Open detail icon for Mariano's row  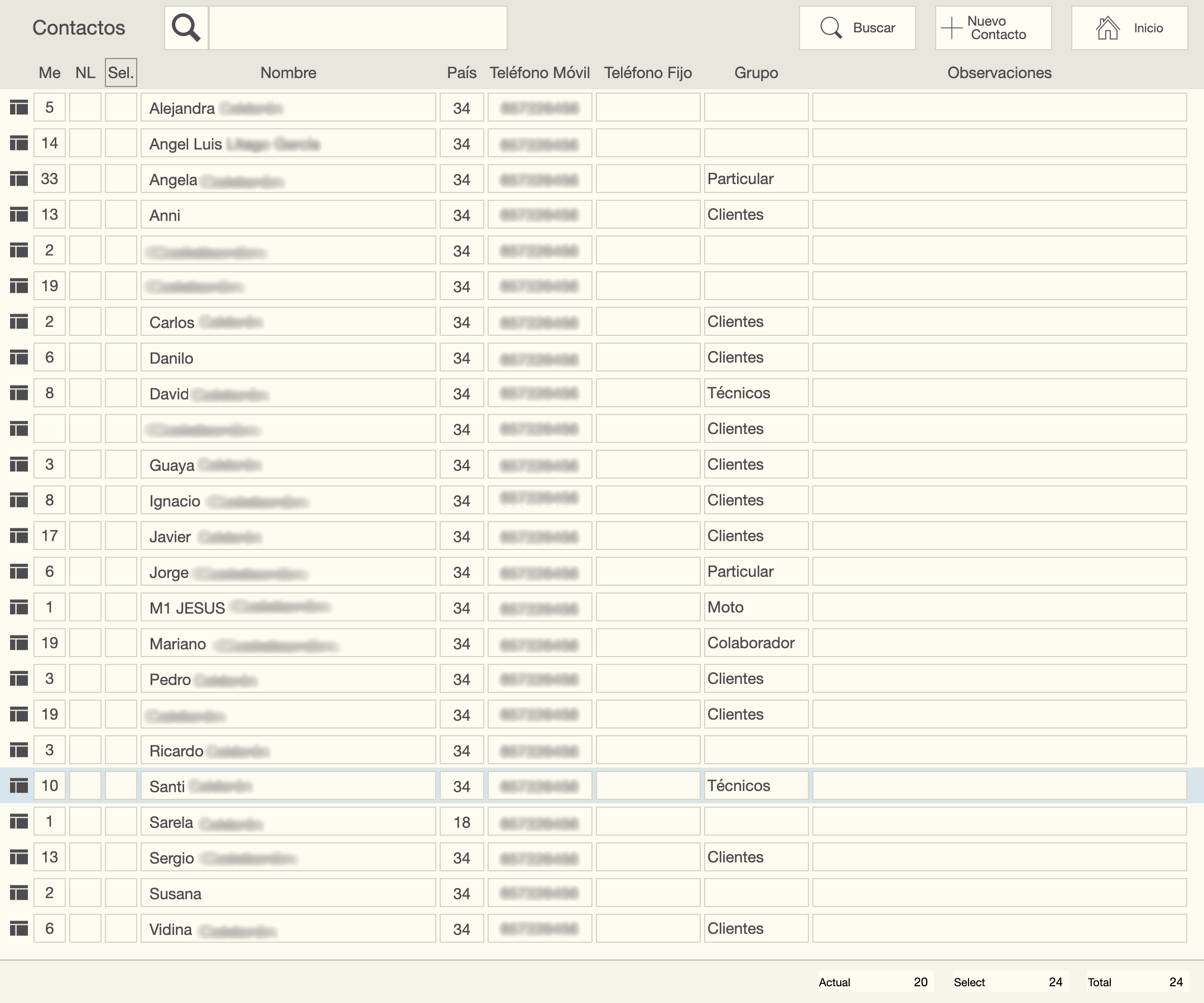19,643
